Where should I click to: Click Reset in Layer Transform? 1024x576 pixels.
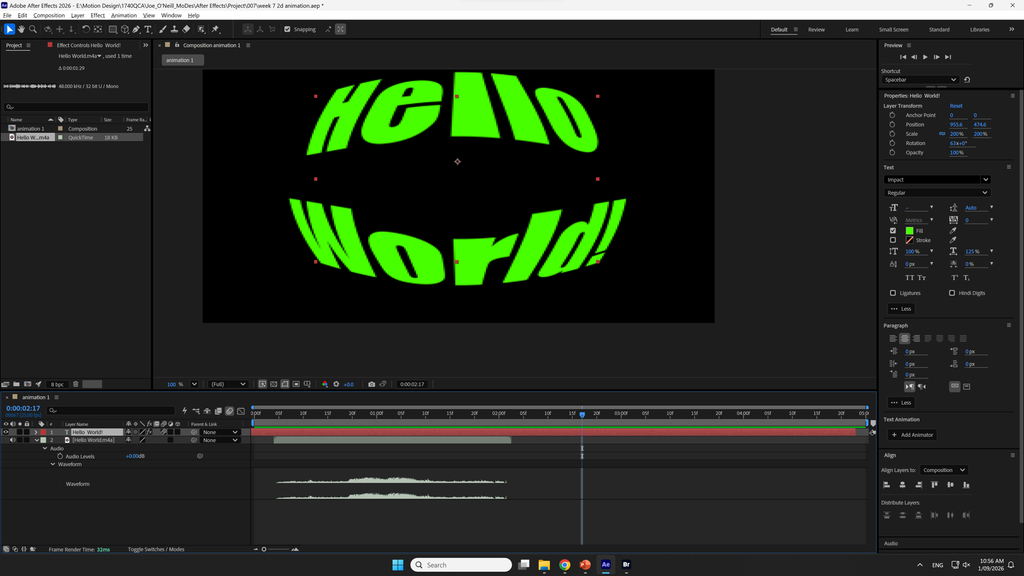(956, 106)
